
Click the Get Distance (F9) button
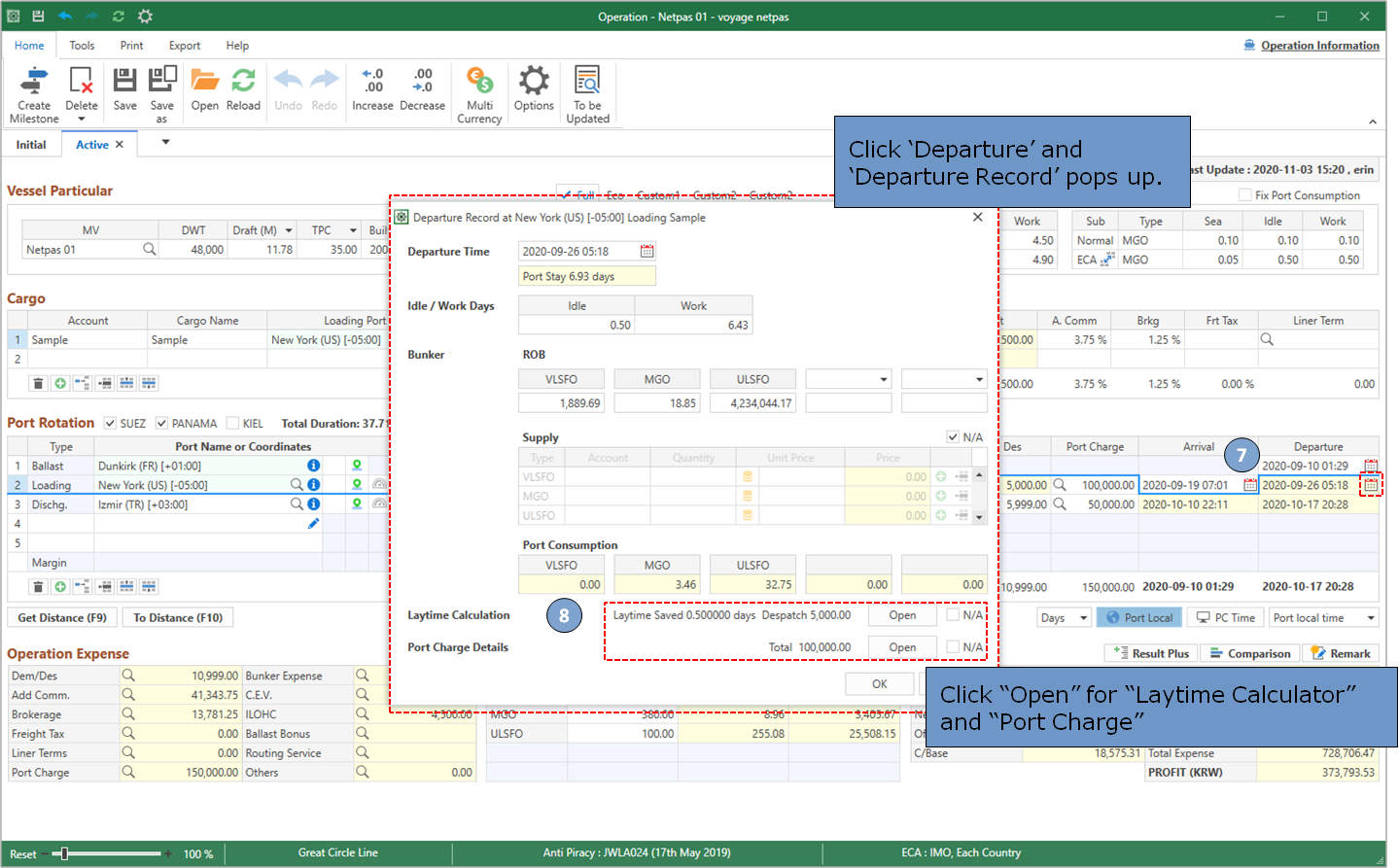pyautogui.click(x=62, y=618)
